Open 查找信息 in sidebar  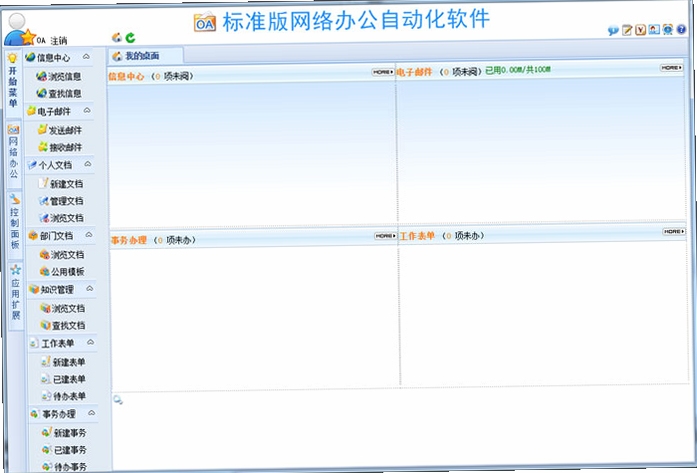tap(59, 93)
